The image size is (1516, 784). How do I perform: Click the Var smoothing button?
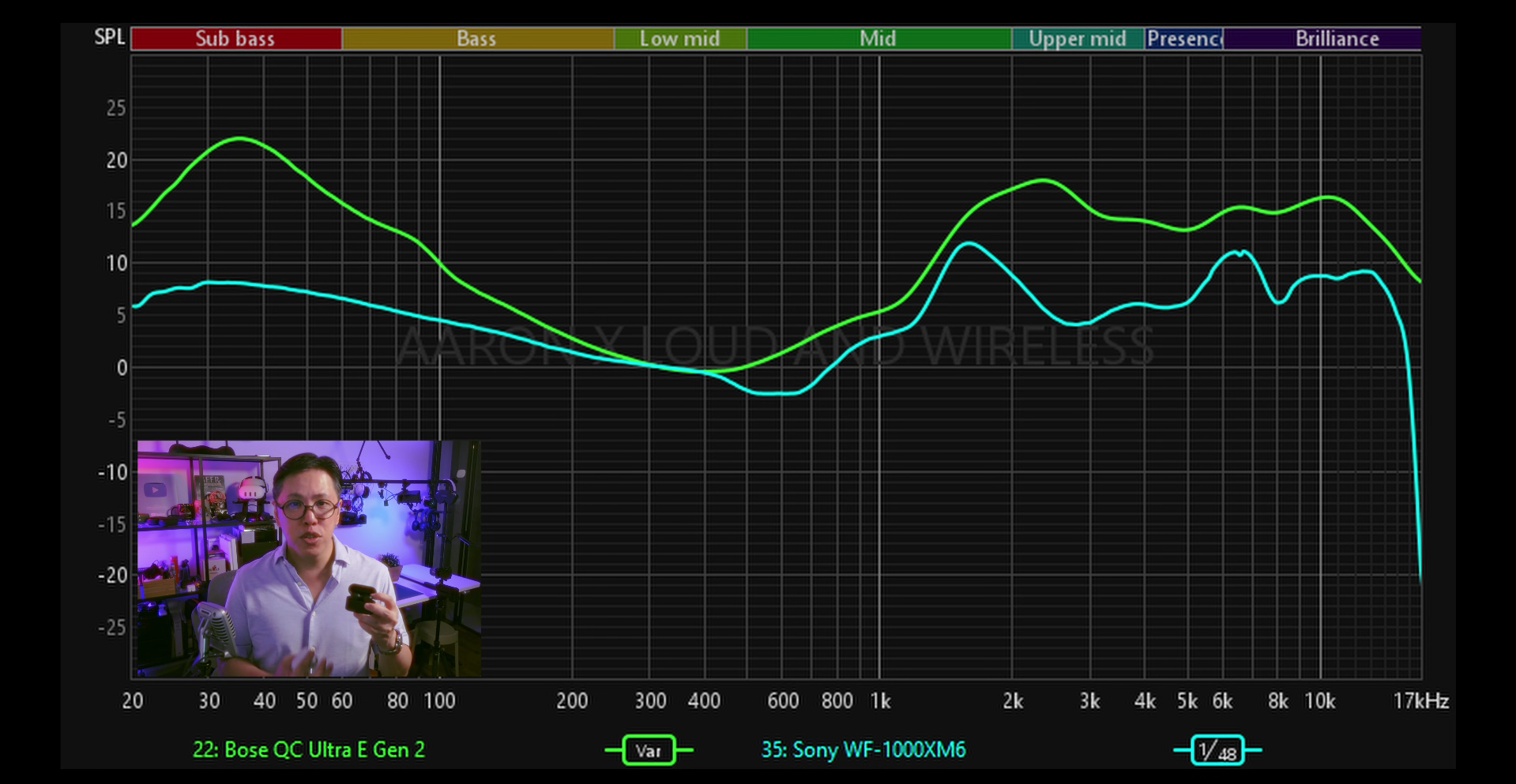(649, 750)
